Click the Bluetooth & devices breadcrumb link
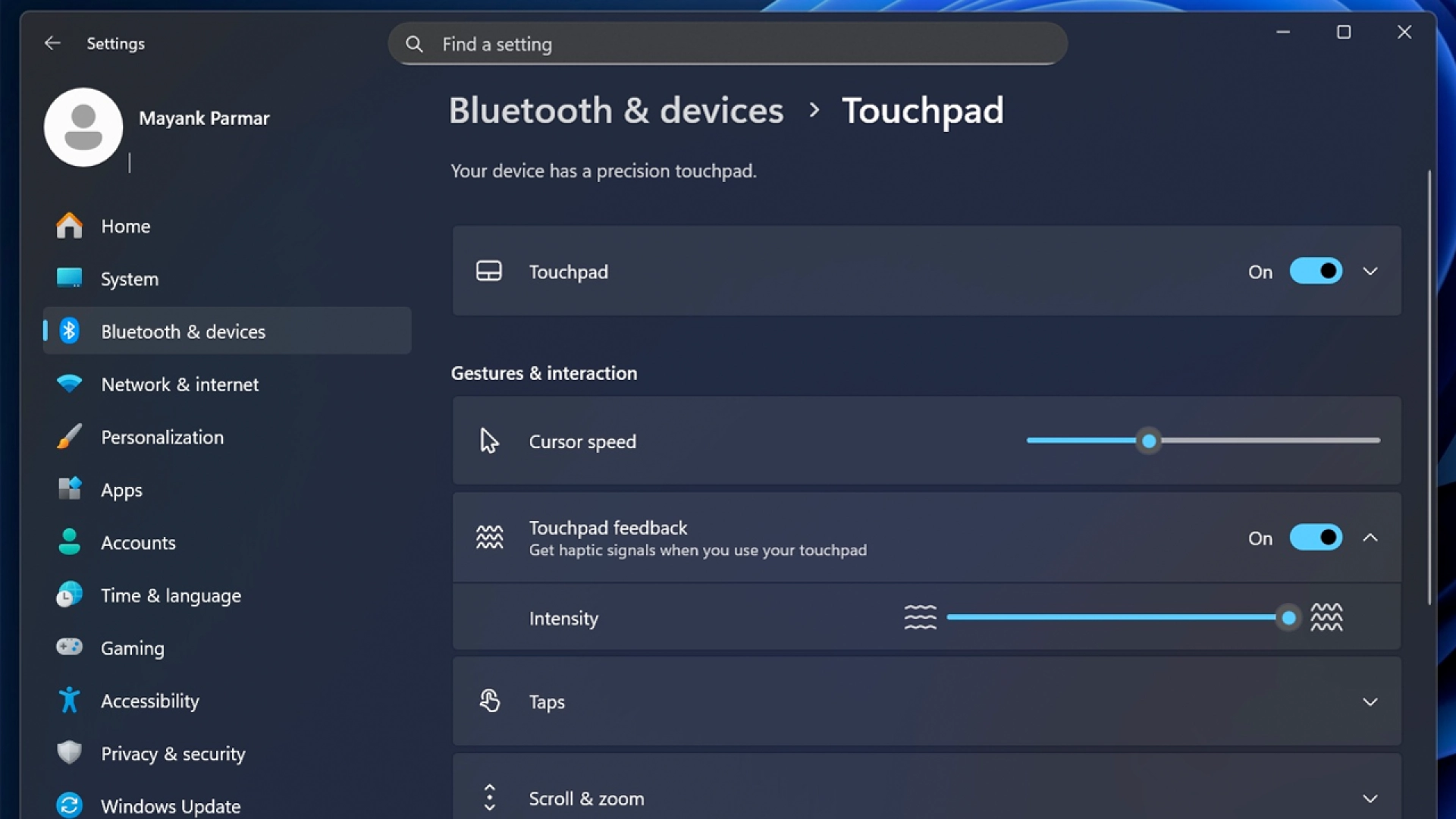The image size is (1456, 819). point(616,111)
